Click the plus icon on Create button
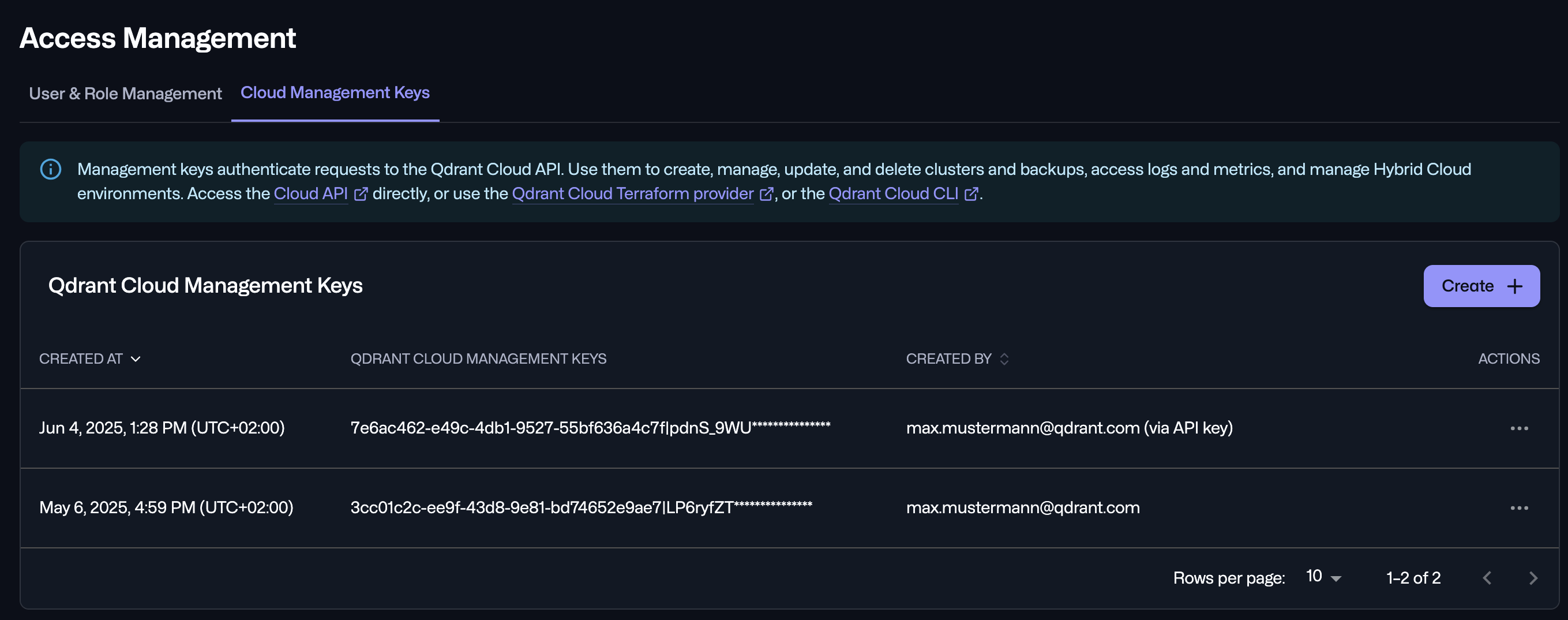 [1515, 286]
